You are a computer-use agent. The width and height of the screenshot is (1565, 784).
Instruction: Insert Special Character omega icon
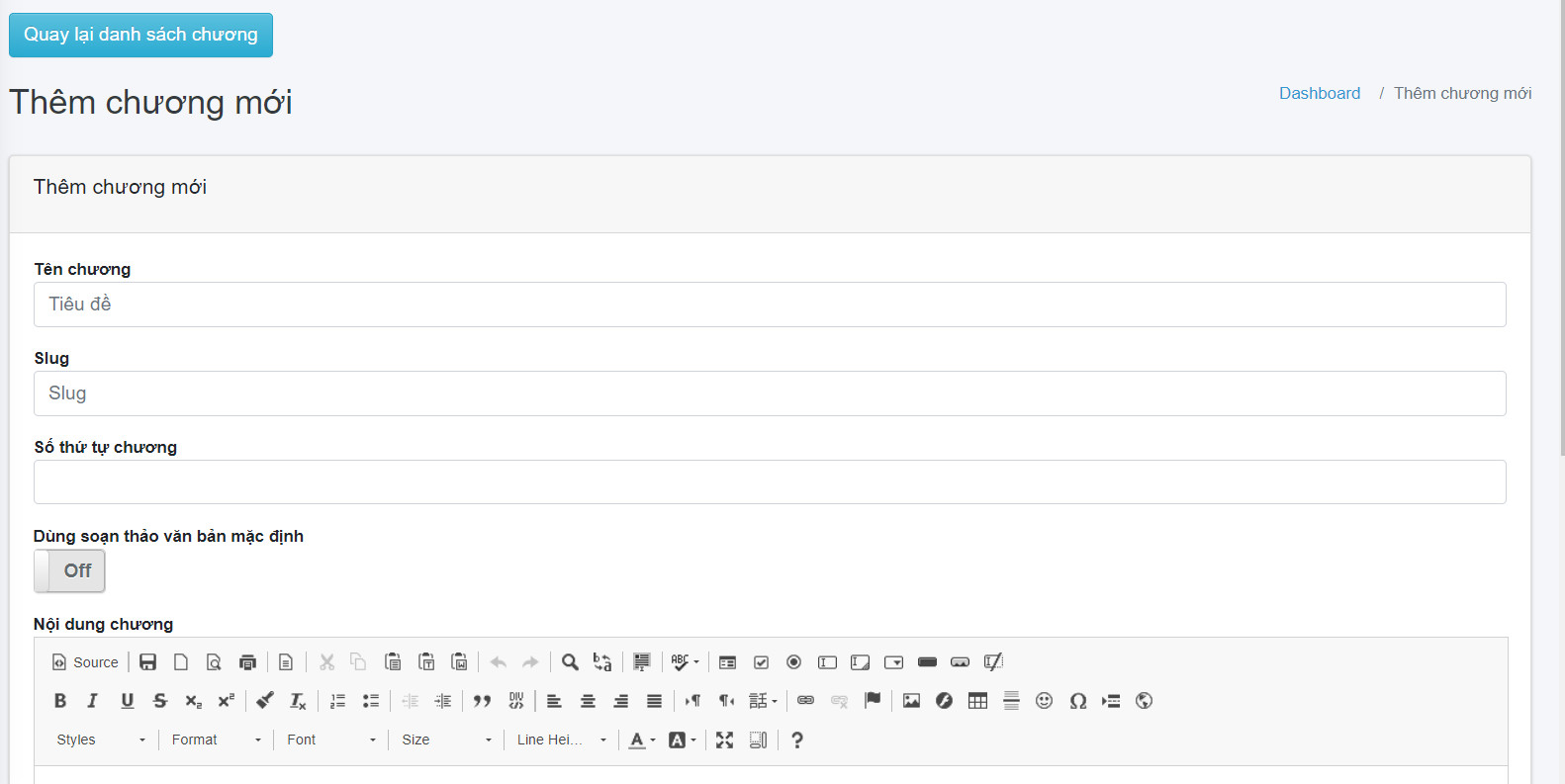1078,701
